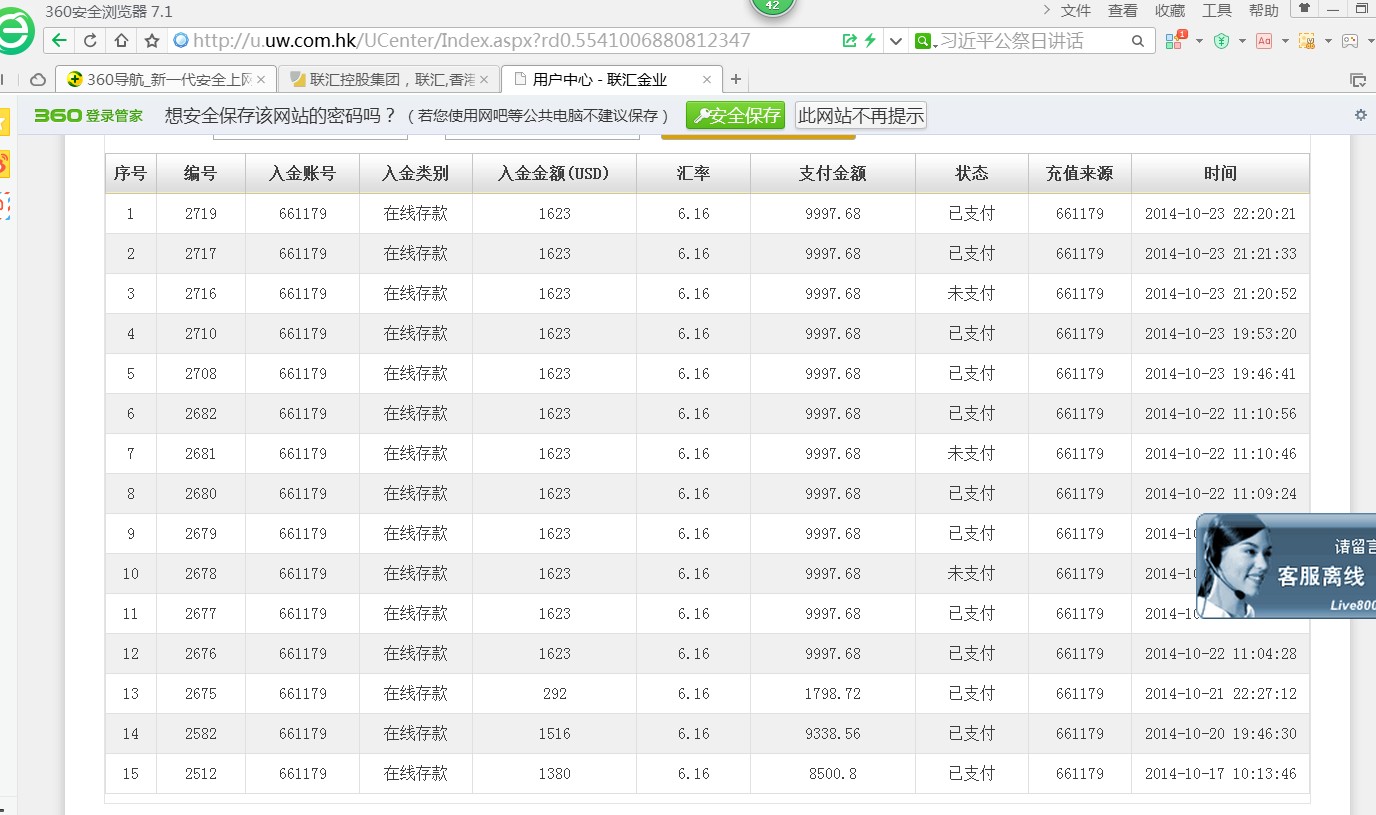The width and height of the screenshot is (1376, 815).
Task: Click the 安全保存 button
Action: coord(736,115)
